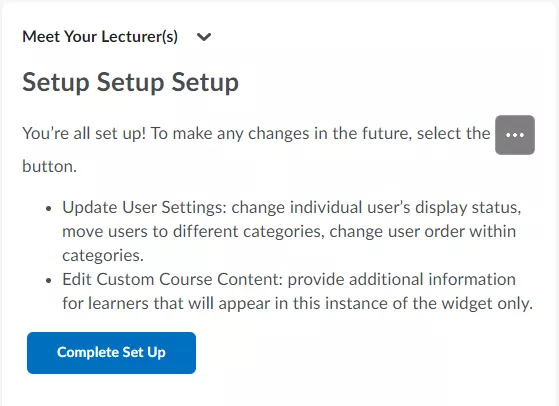Click the 'change user order within' phrase
Image resolution: width=559 pixels, height=406 pixels.
click(422, 232)
